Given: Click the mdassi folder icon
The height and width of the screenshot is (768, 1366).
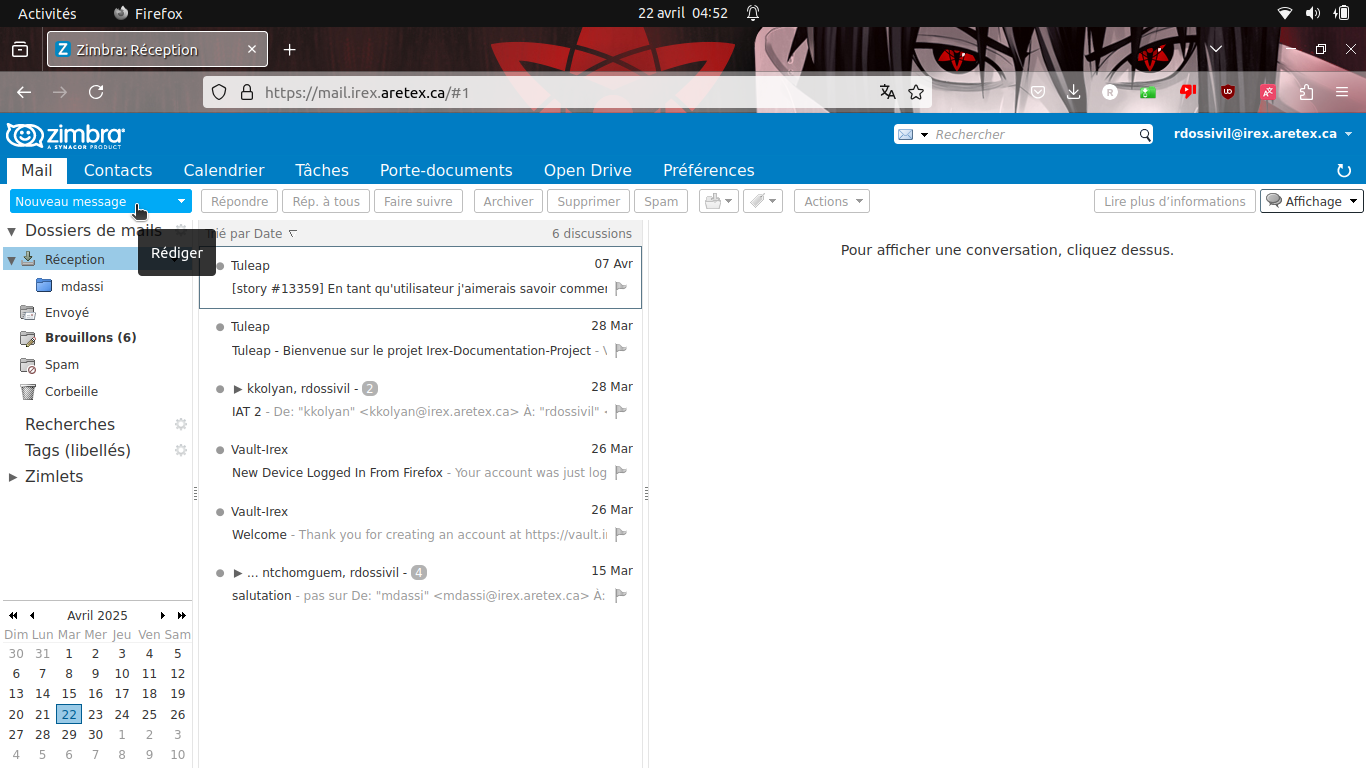Looking at the screenshot, I should tap(44, 286).
